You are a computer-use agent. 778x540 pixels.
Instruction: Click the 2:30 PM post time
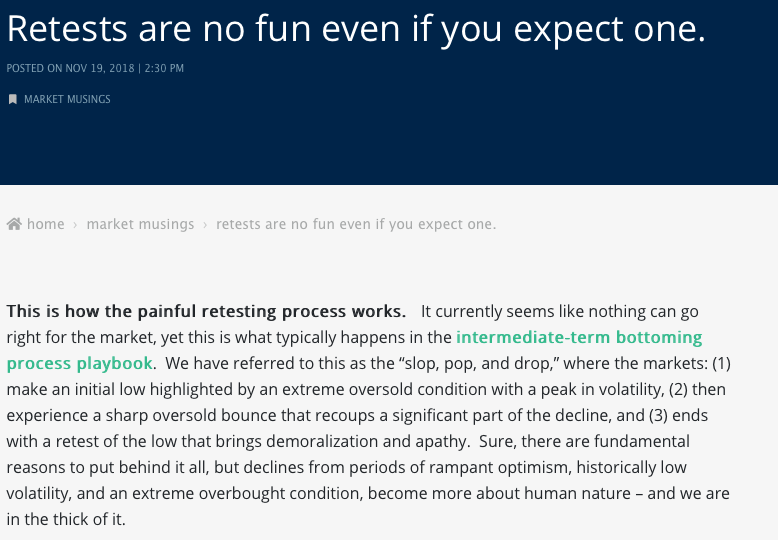pyautogui.click(x=161, y=68)
